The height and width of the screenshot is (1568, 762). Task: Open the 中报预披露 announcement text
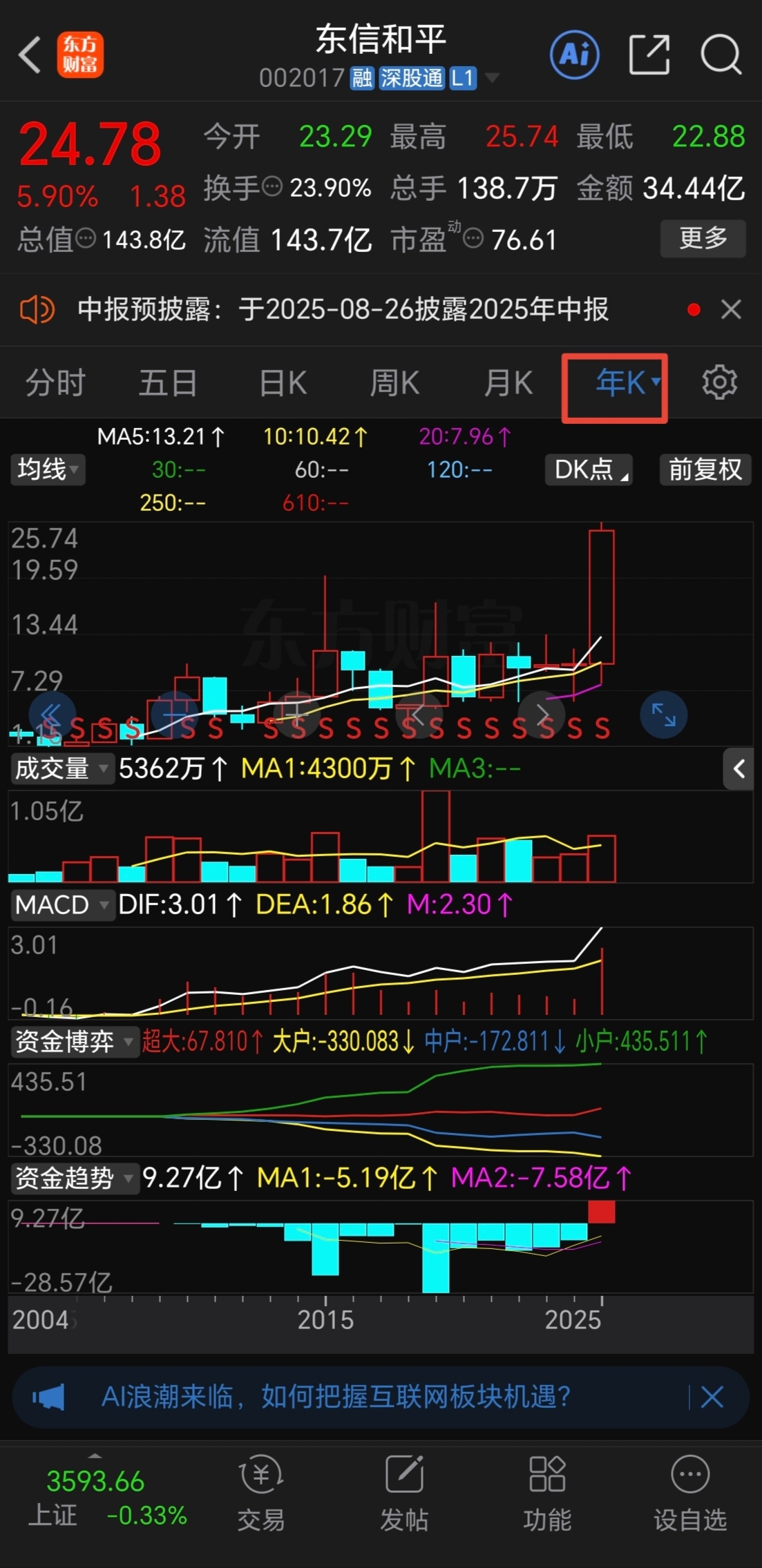(x=343, y=309)
